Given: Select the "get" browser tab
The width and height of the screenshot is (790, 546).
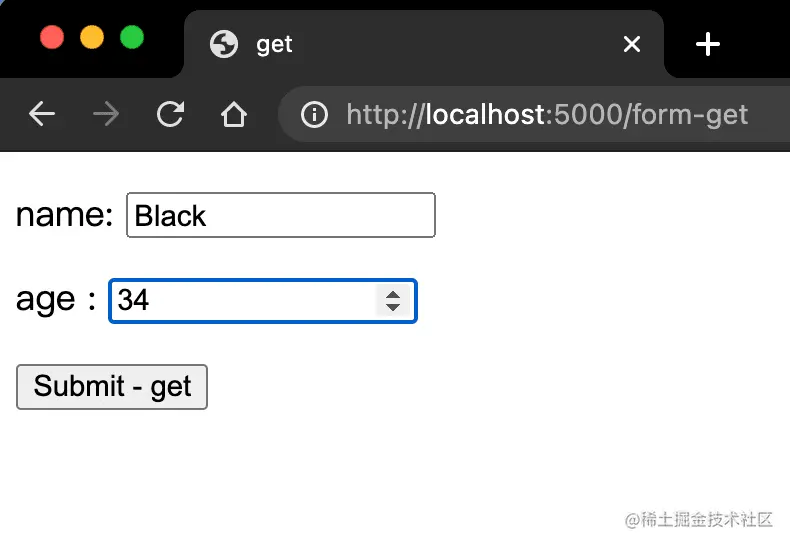Looking at the screenshot, I should click(423, 44).
